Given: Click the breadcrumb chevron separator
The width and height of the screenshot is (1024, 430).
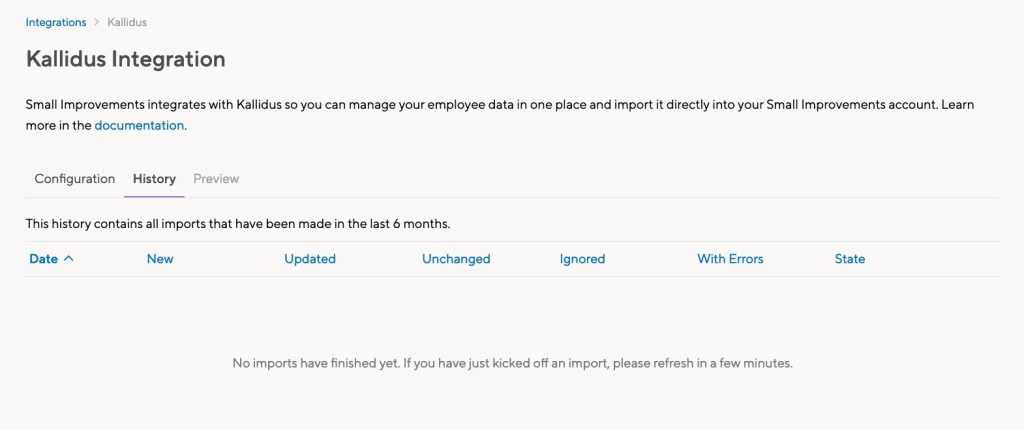Looking at the screenshot, I should [x=97, y=22].
